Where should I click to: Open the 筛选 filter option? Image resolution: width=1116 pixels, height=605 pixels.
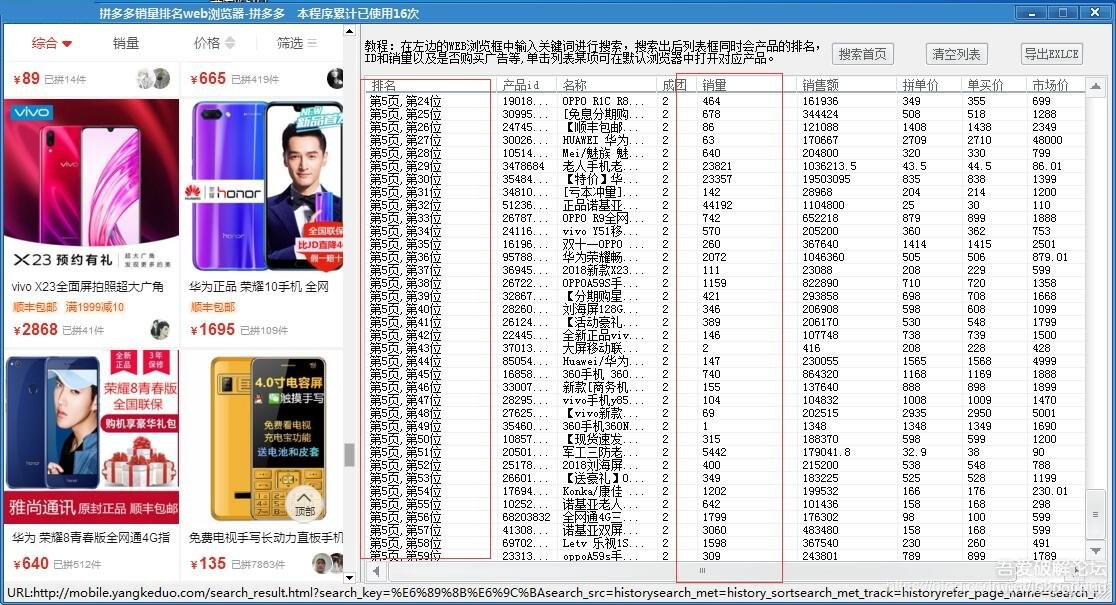click(297, 43)
